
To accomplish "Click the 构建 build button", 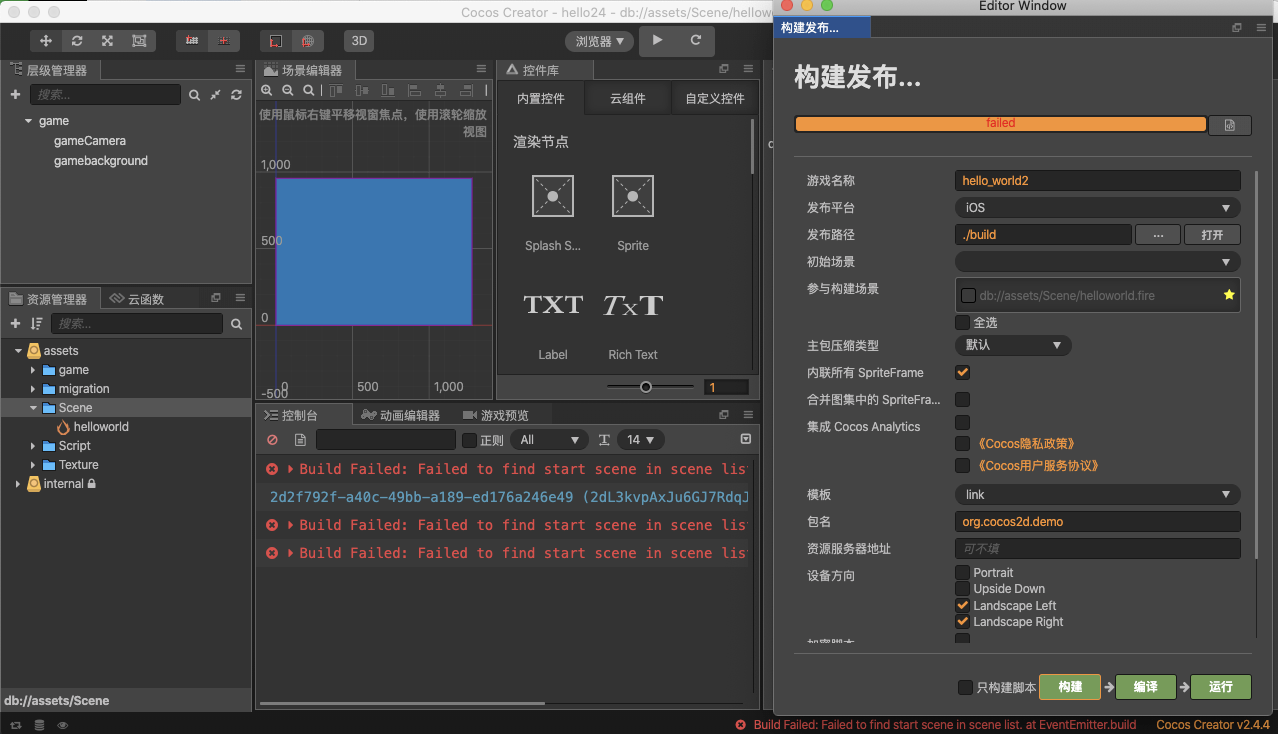I will coord(1070,687).
